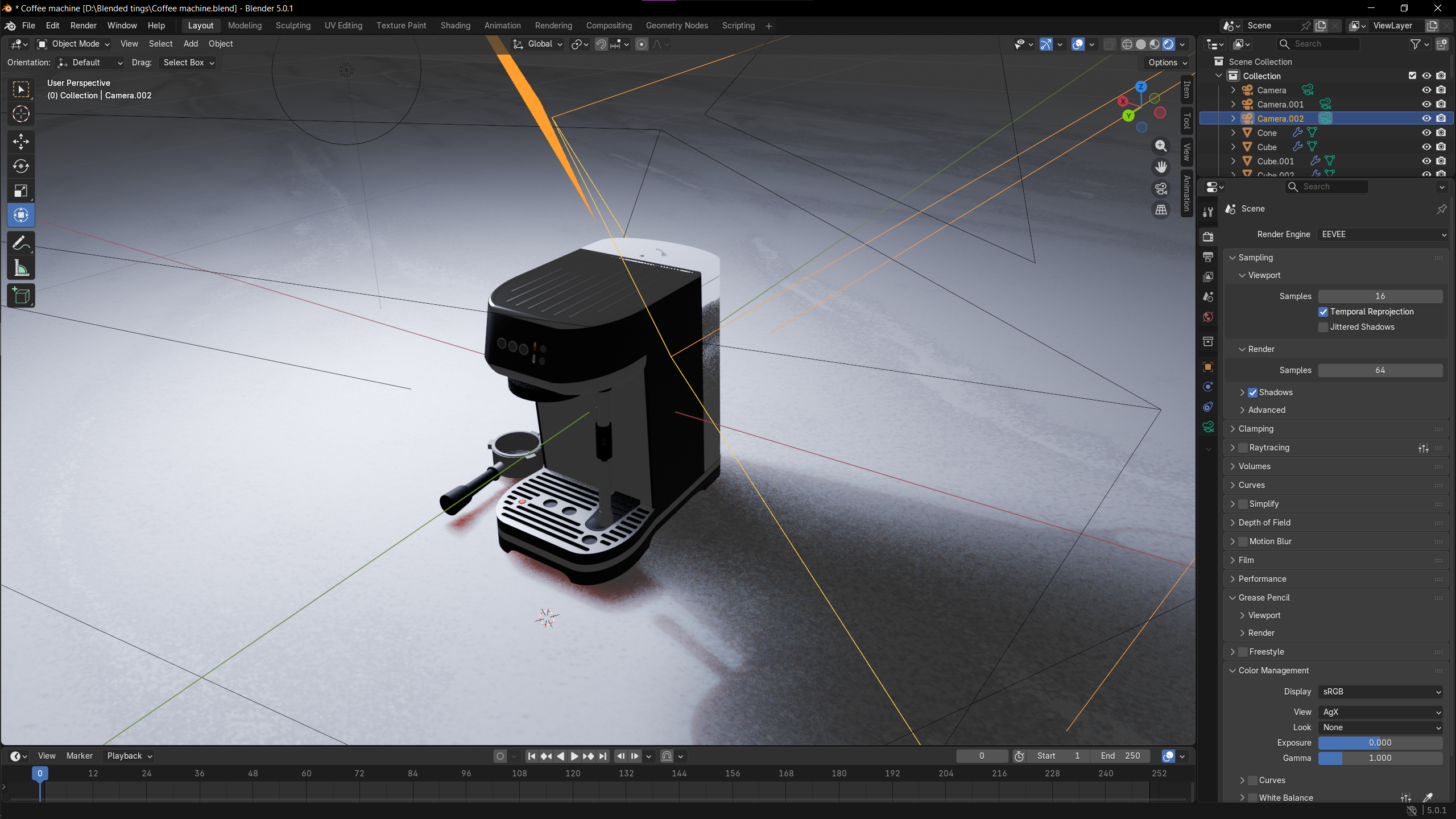Viewport: 1456px width, 819px height.
Task: Collapse the Sampling panel
Action: click(x=1255, y=258)
